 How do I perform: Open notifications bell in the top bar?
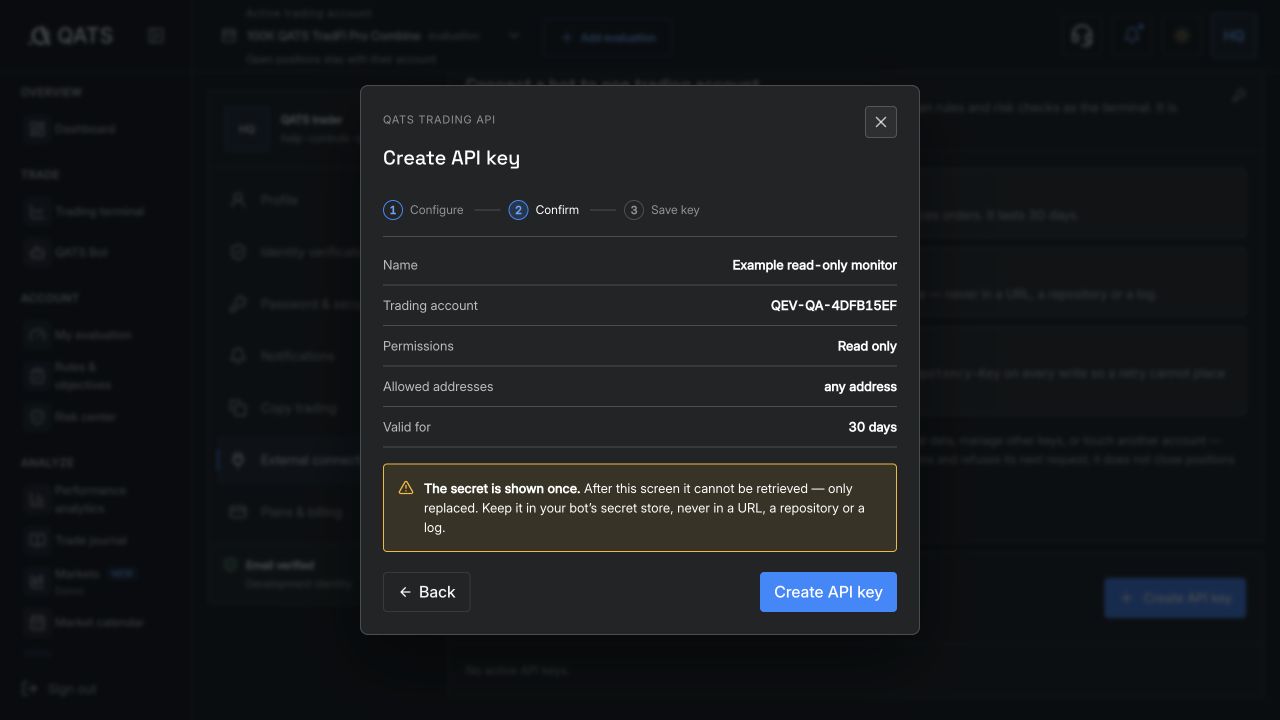pos(1132,36)
